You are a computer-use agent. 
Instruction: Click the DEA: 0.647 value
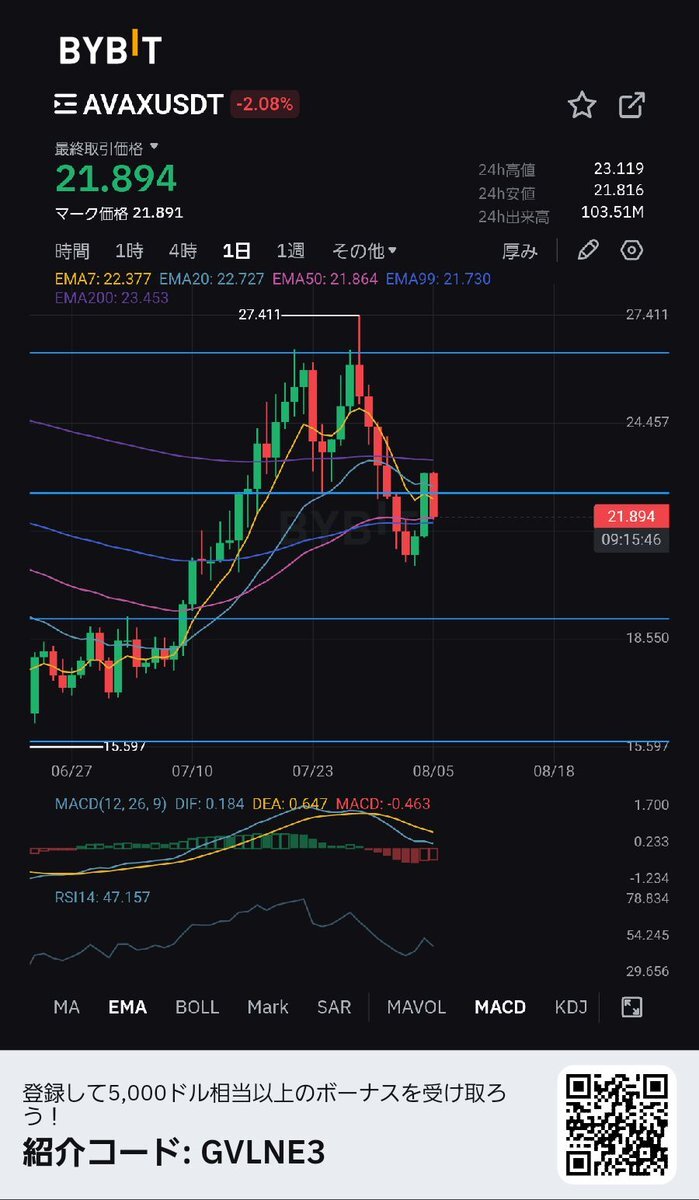[x=290, y=803]
